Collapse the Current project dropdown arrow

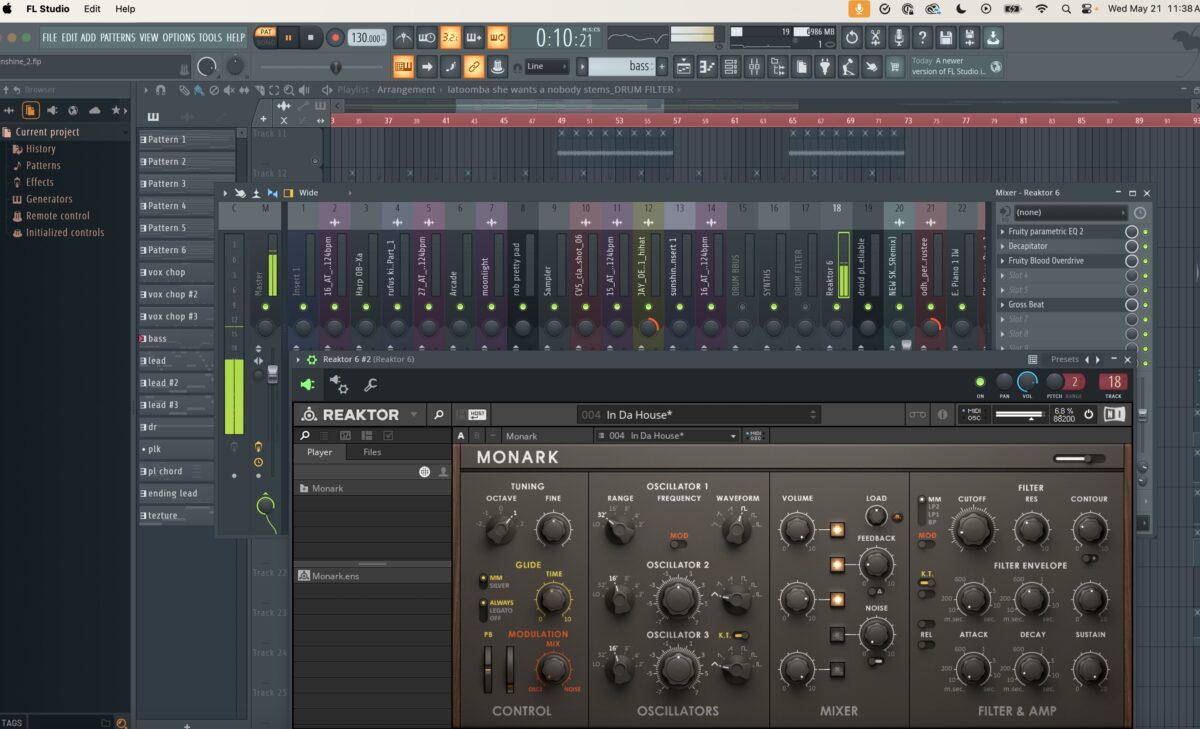pyautogui.click(x=124, y=132)
